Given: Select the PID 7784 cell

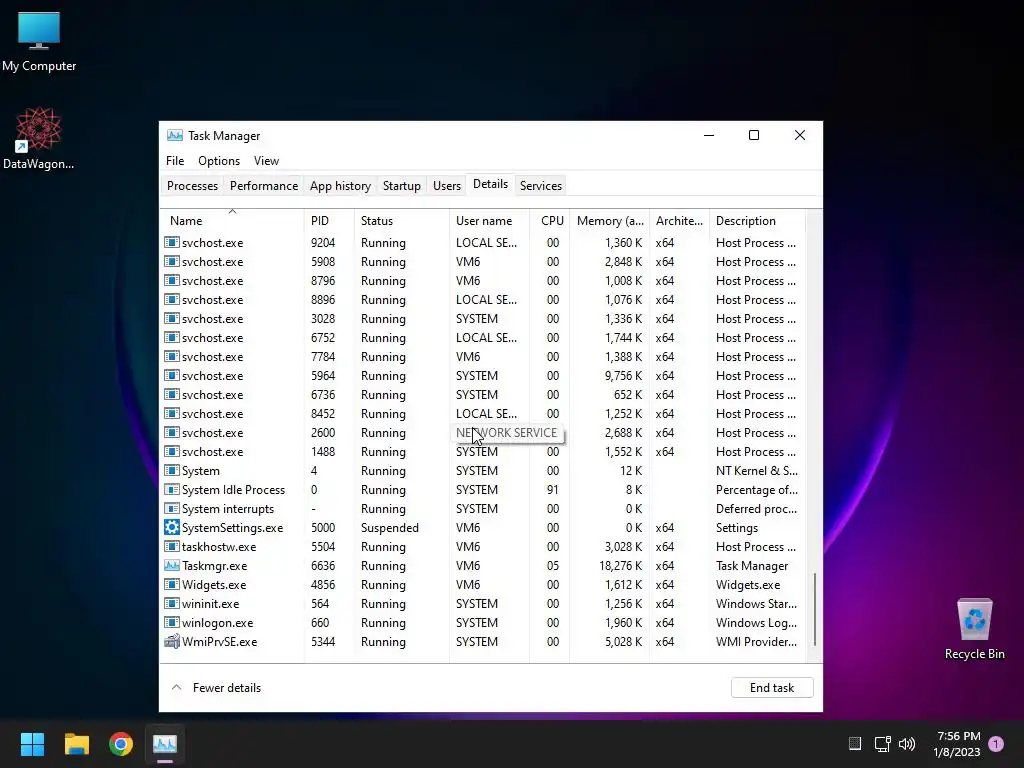Looking at the screenshot, I should tap(323, 357).
